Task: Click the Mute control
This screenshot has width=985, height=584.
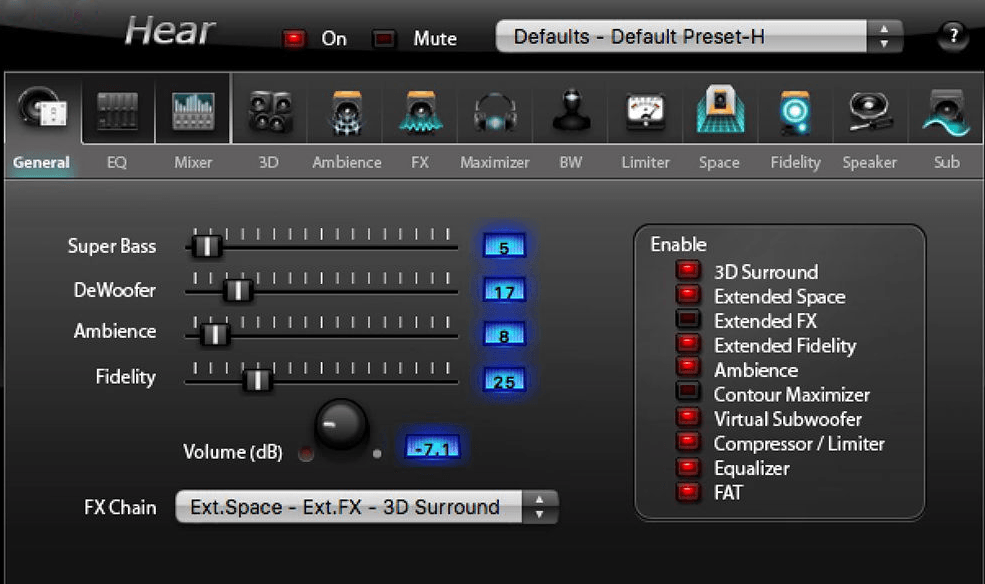Action: 384,38
